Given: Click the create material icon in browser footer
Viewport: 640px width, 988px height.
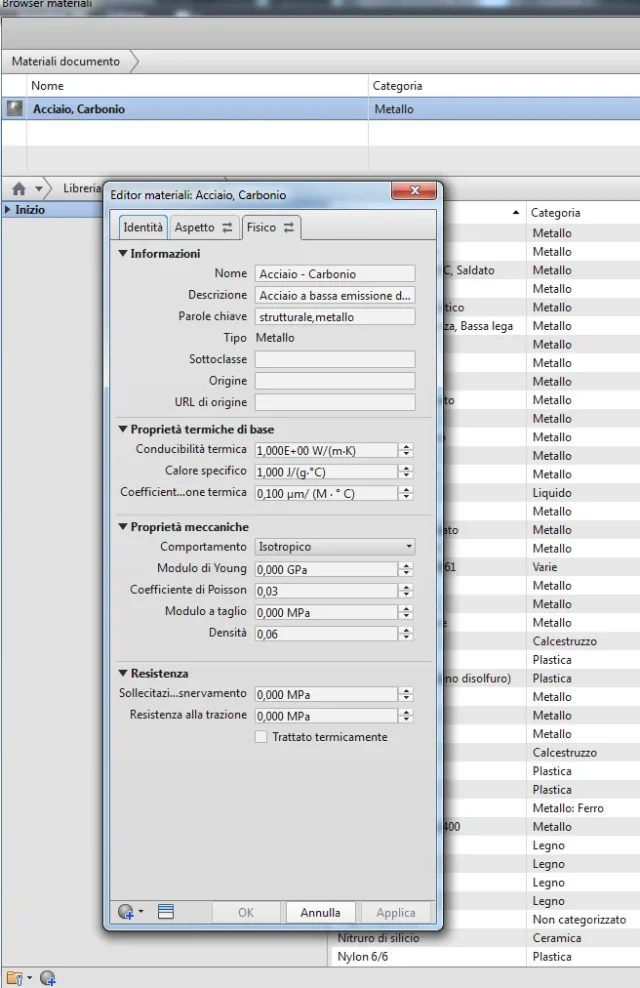Looking at the screenshot, I should [48, 979].
